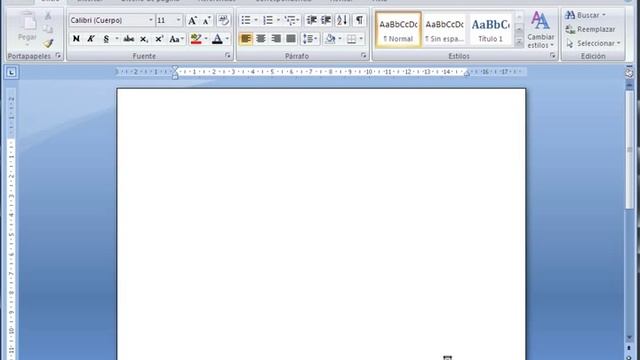
Task: Click the Shading paint bucket button
Action: (x=330, y=39)
